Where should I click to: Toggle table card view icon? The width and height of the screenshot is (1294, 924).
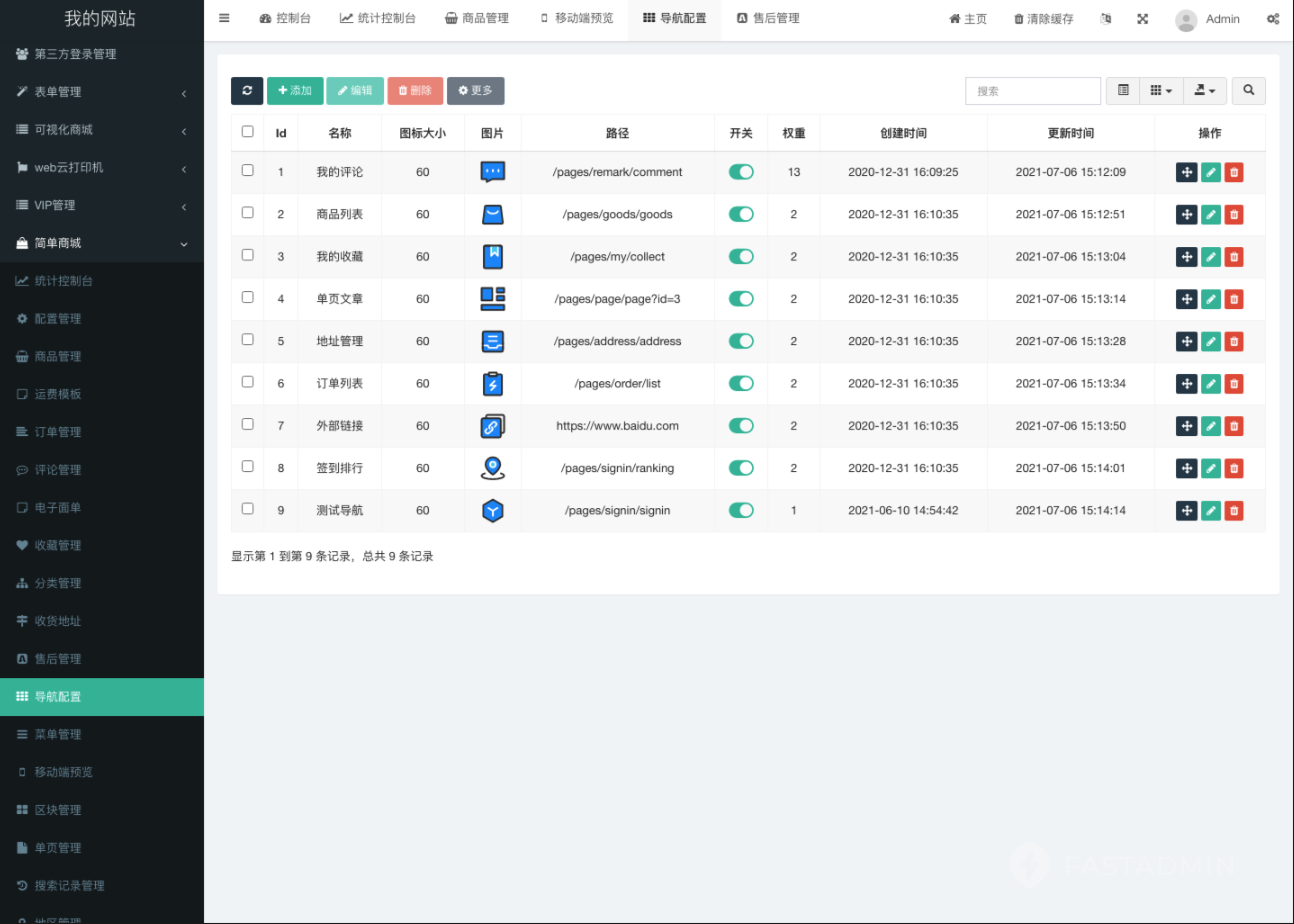point(1123,91)
